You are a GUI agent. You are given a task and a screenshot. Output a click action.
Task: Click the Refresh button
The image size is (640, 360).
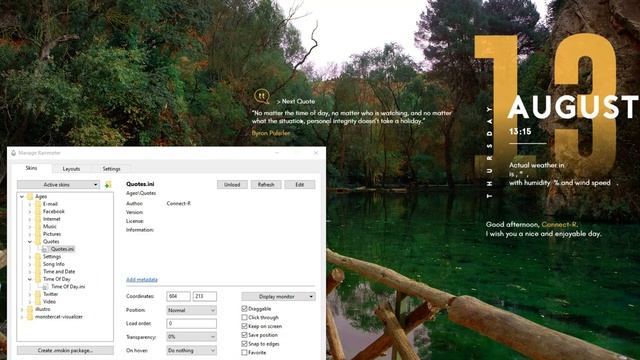tap(266, 184)
